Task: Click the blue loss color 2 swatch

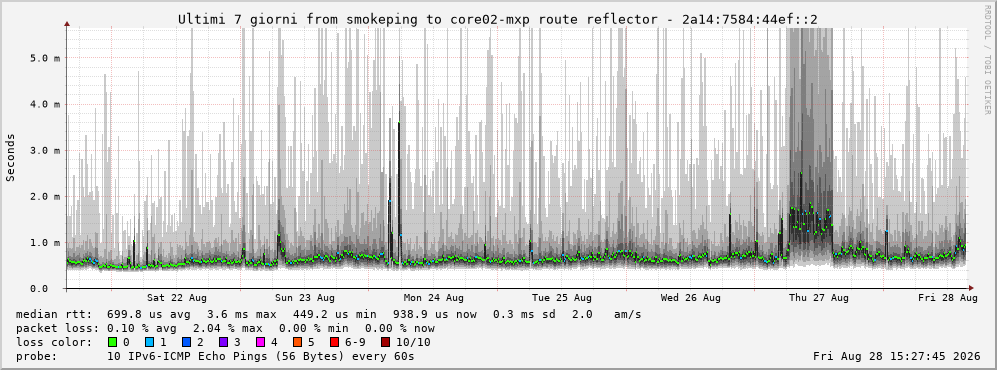Action: (x=186, y=342)
